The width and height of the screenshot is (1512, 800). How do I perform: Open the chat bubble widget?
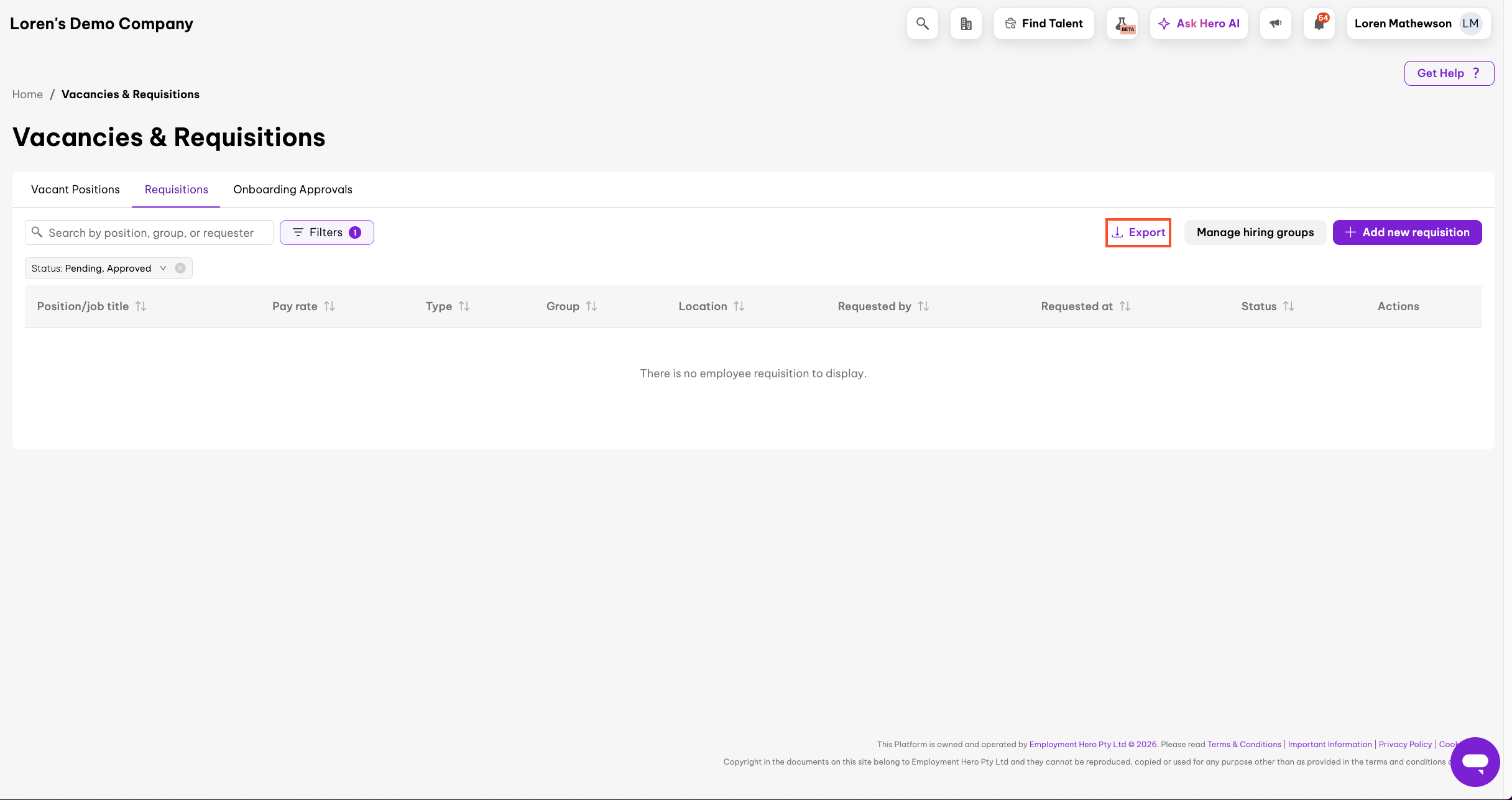pos(1475,761)
